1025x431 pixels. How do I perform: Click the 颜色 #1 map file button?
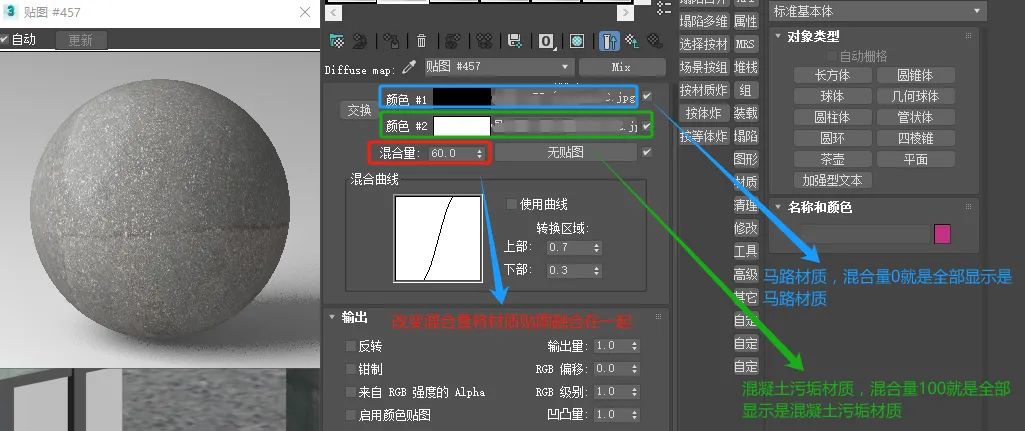point(563,98)
